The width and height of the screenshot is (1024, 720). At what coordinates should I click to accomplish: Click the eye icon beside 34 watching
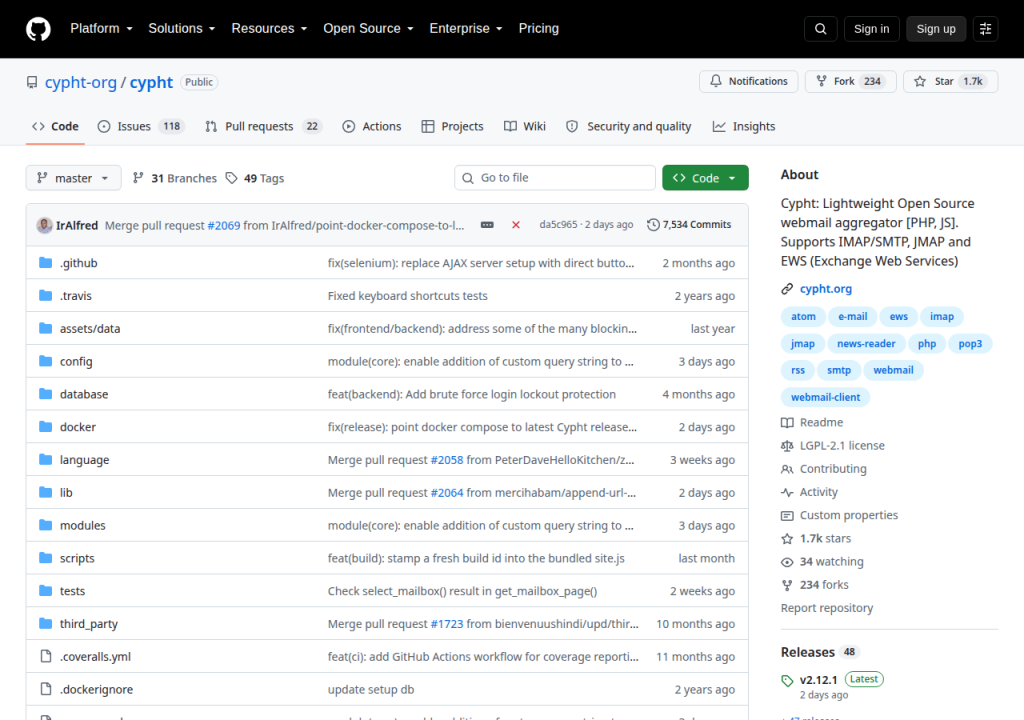[787, 562]
